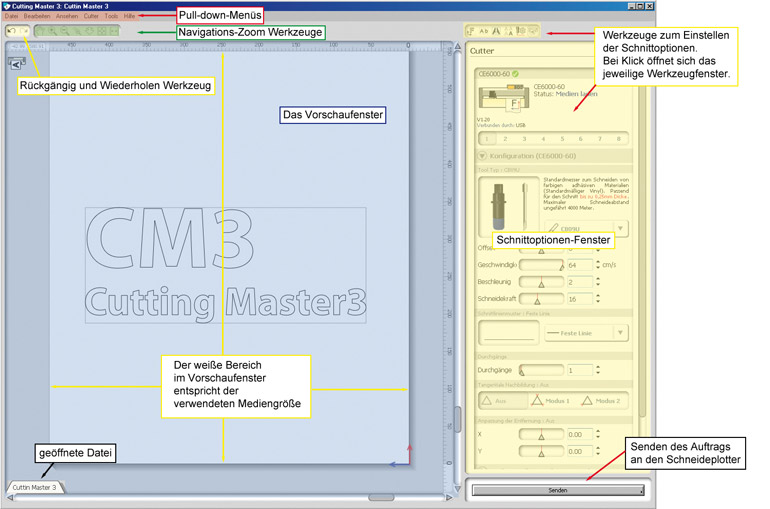Click the Geschwindigkeit slider

pyautogui.click(x=542, y=265)
